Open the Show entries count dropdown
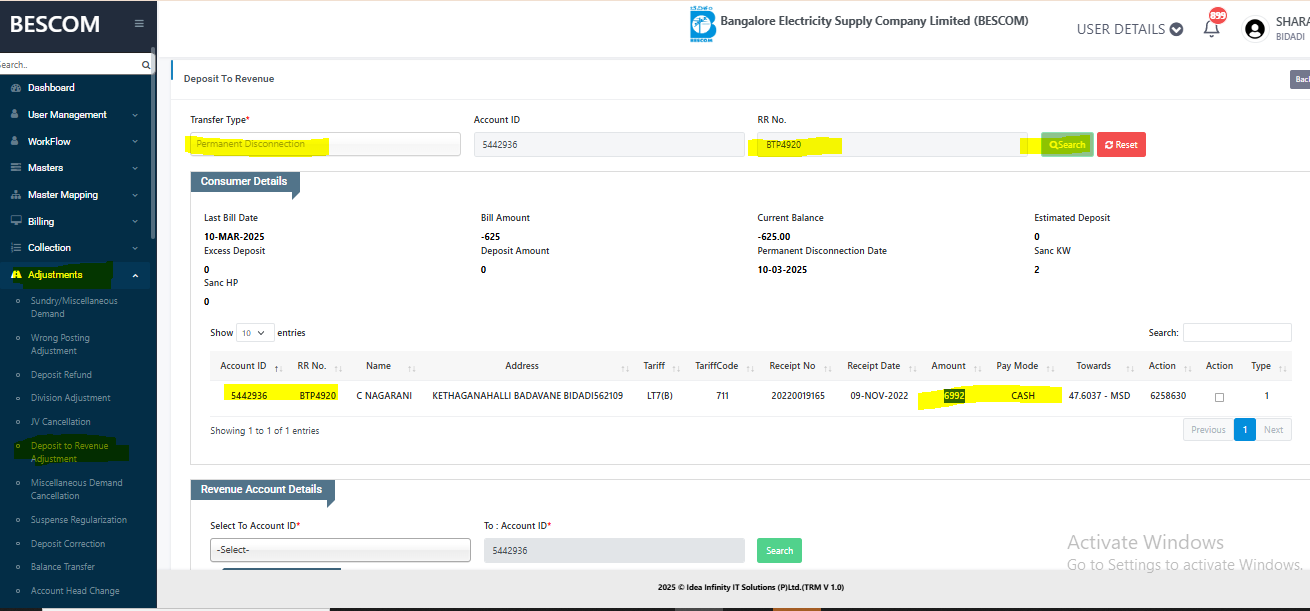The image size is (1310, 611). 255,333
